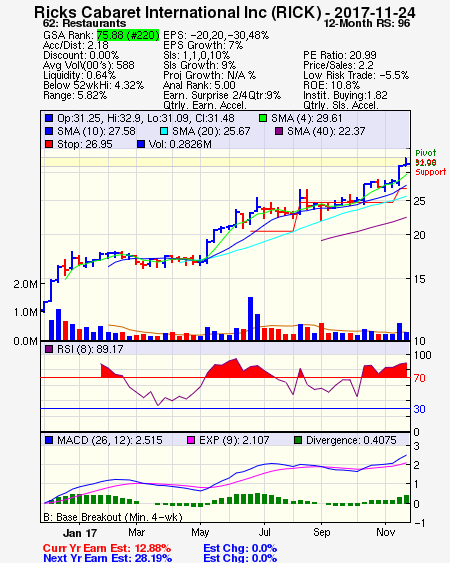Image resolution: width=450 pixels, height=563 pixels.
Task: Click the 'Earn. Surprise 2/4Qtr:9%' text
Action: [x=222, y=96]
